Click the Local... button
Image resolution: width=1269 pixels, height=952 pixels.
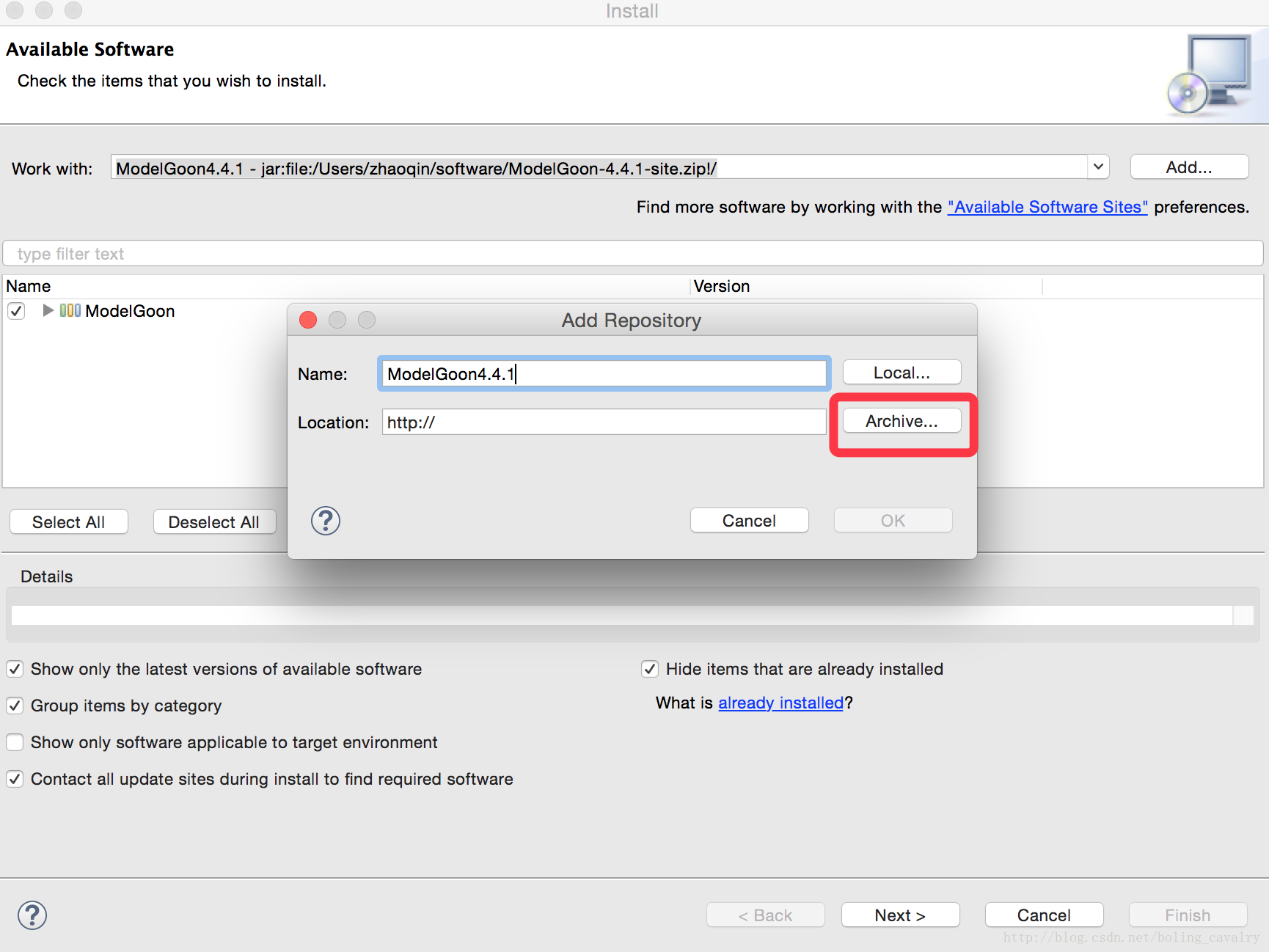[902, 373]
